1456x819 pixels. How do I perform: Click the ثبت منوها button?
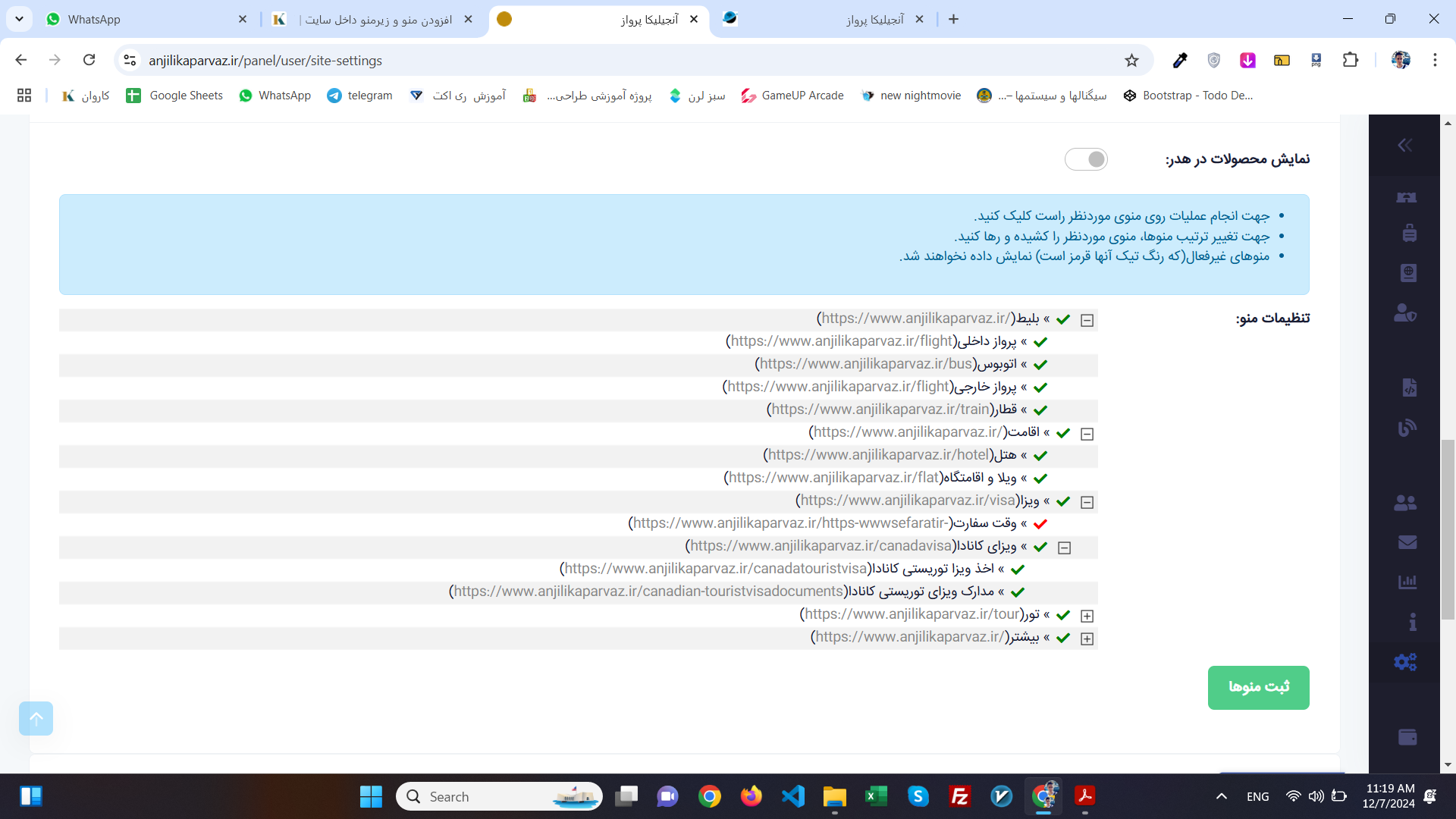[1258, 687]
